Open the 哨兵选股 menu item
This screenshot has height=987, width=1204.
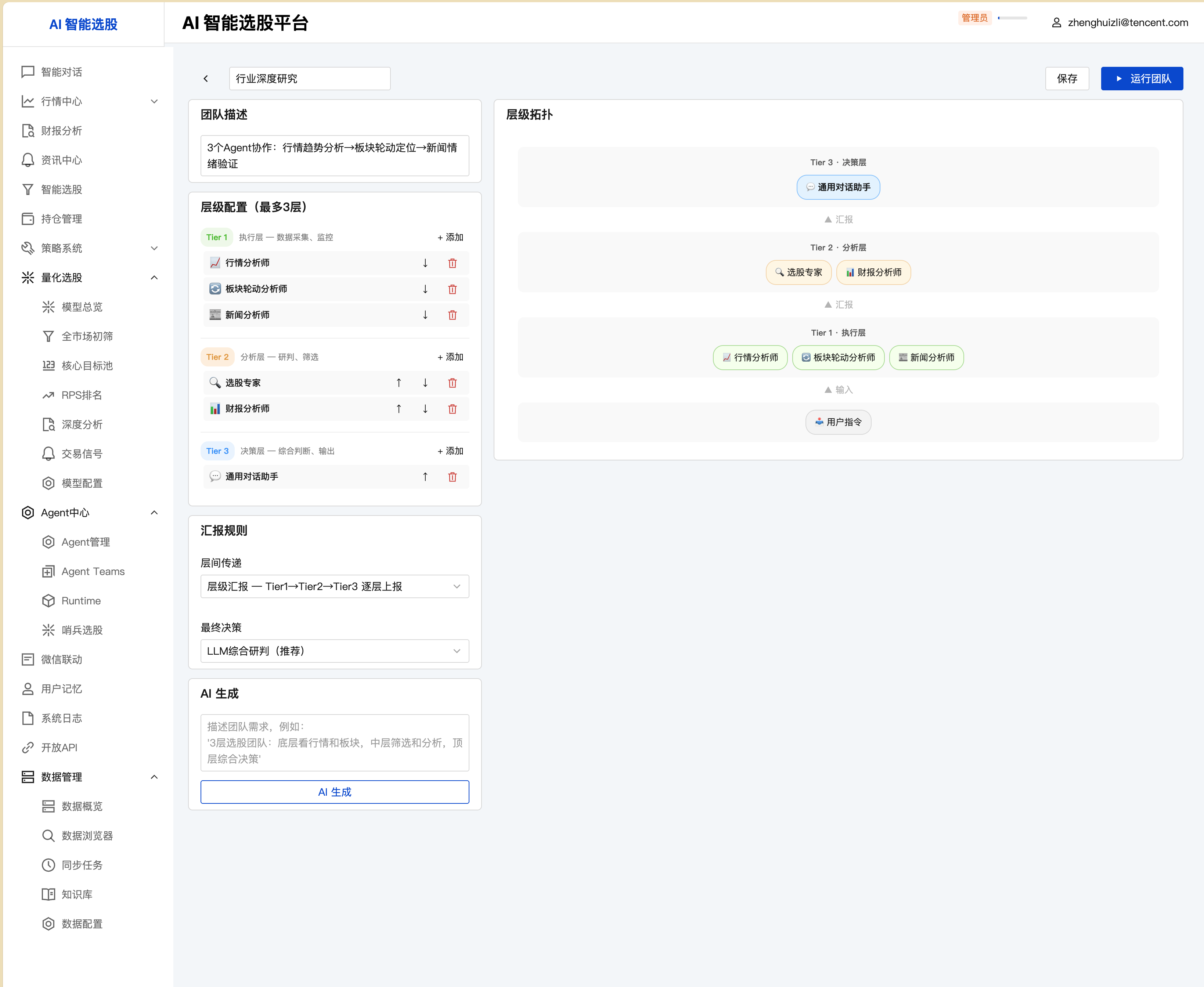point(88,630)
